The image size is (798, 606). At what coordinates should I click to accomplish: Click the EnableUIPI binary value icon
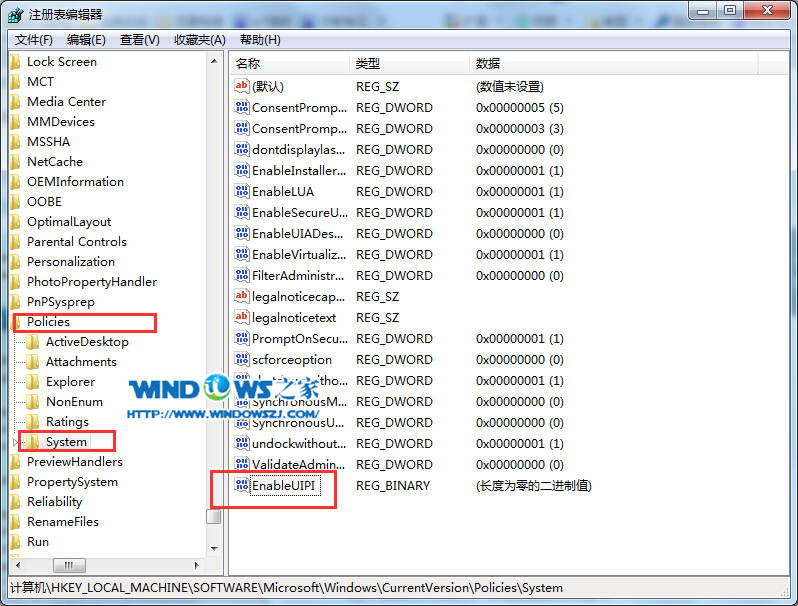point(241,485)
